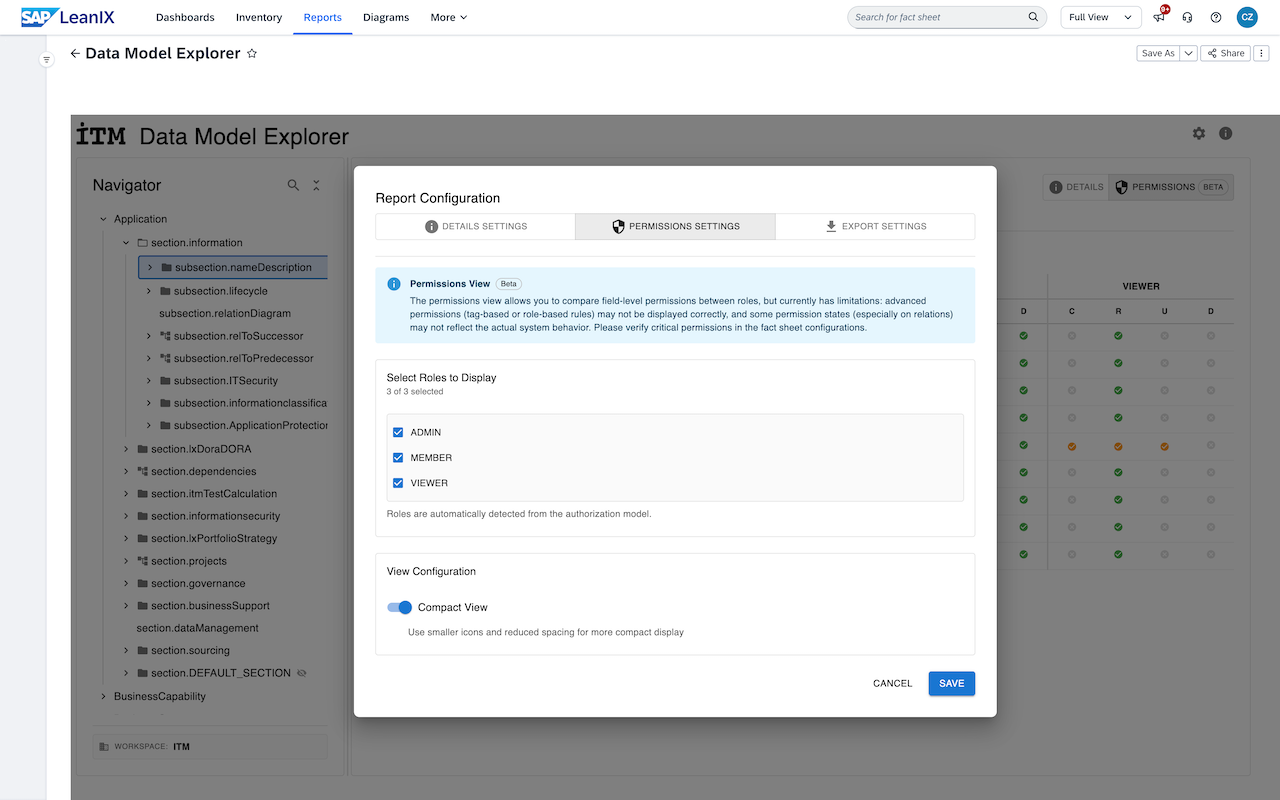
Task: Open the three-dot more options menu
Action: point(1262,53)
